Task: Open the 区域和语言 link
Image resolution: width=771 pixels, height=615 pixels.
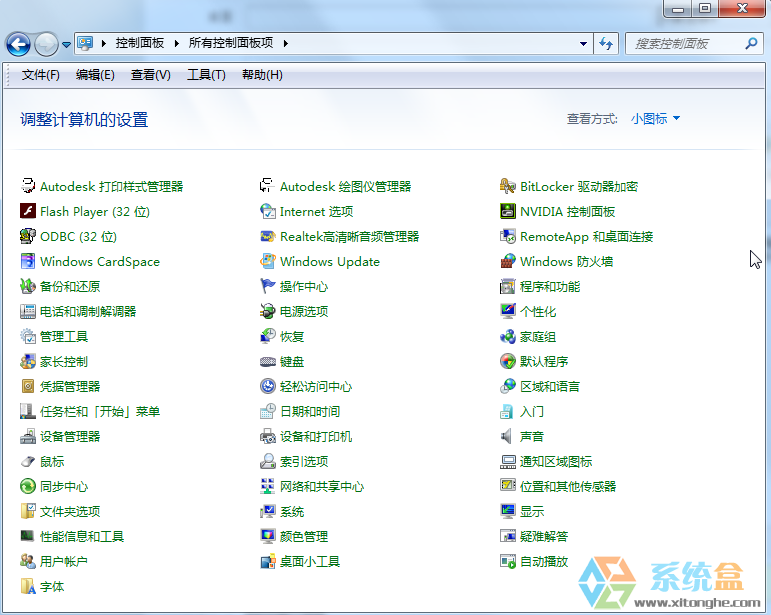Action: pyautogui.click(x=550, y=387)
